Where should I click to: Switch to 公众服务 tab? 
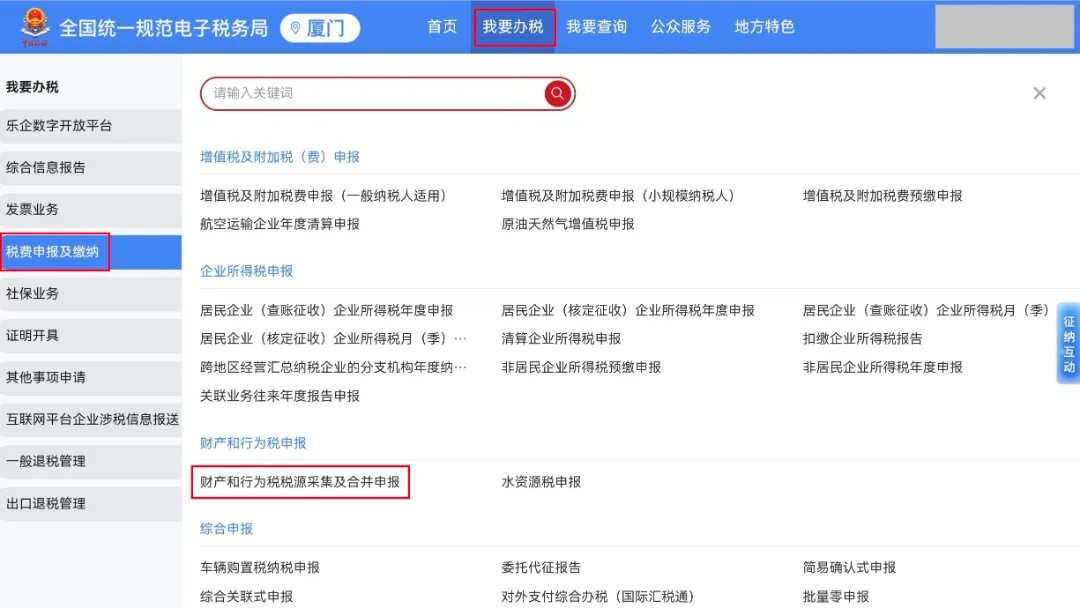[681, 27]
